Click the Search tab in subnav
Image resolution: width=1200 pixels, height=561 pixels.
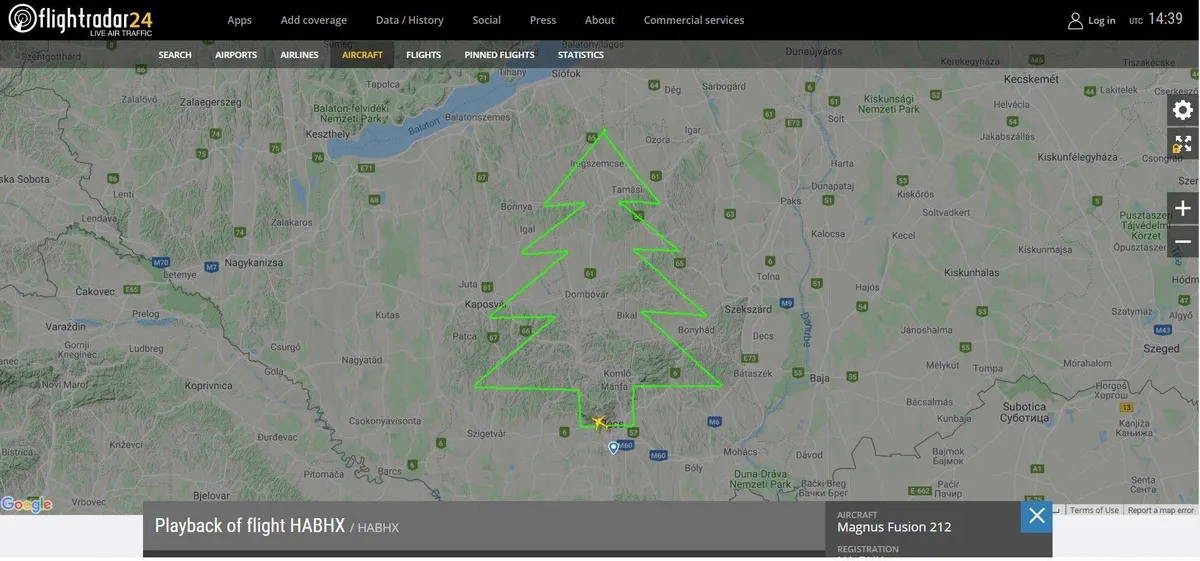(x=175, y=55)
